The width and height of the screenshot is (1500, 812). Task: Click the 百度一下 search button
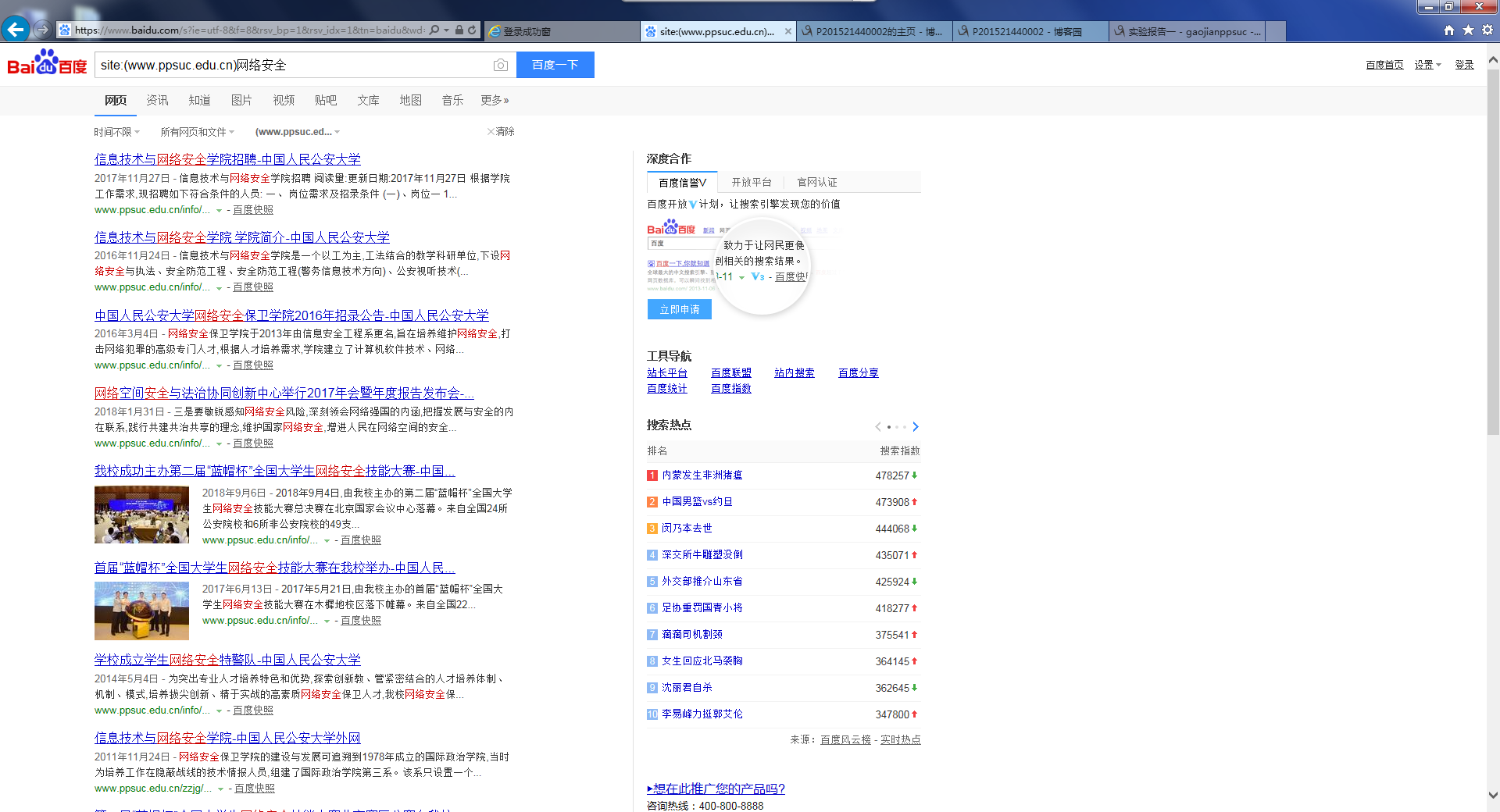pos(555,65)
